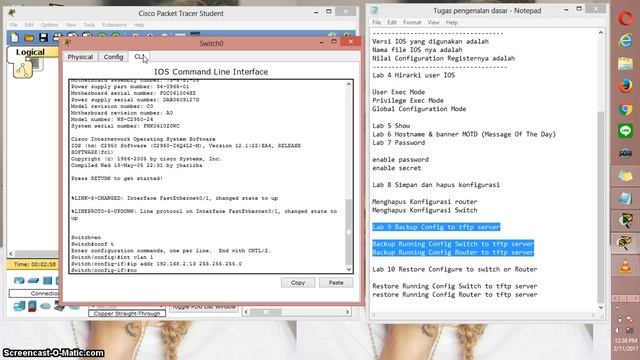
Task: Open Packet Tracer Extensions menu
Action: (114, 25)
